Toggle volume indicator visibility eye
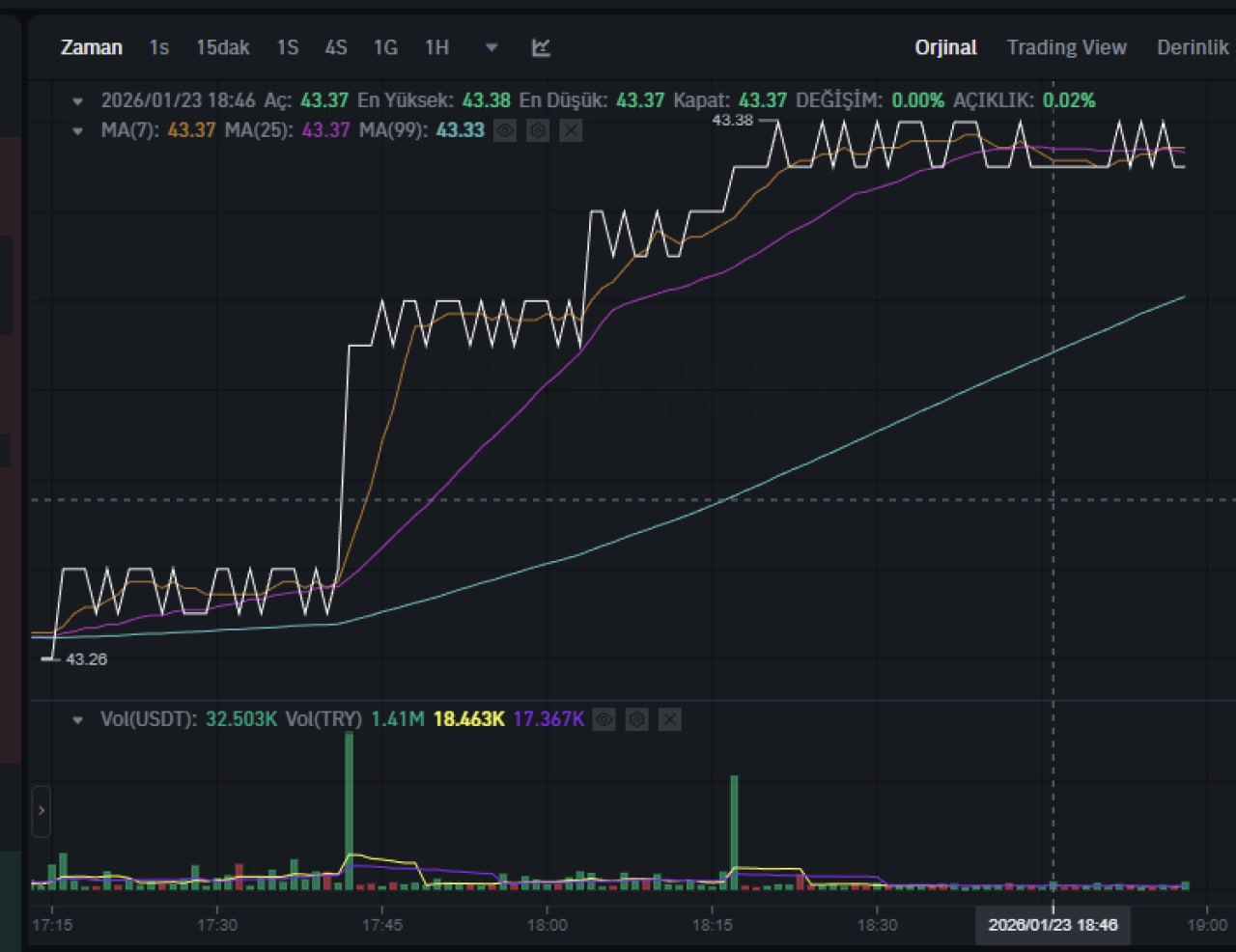Screen dimensions: 1236x952 click(x=604, y=718)
